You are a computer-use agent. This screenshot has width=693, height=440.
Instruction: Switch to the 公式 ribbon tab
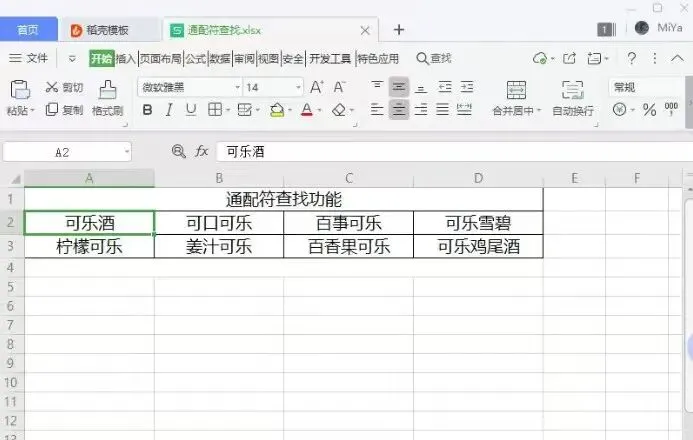pyautogui.click(x=195, y=58)
